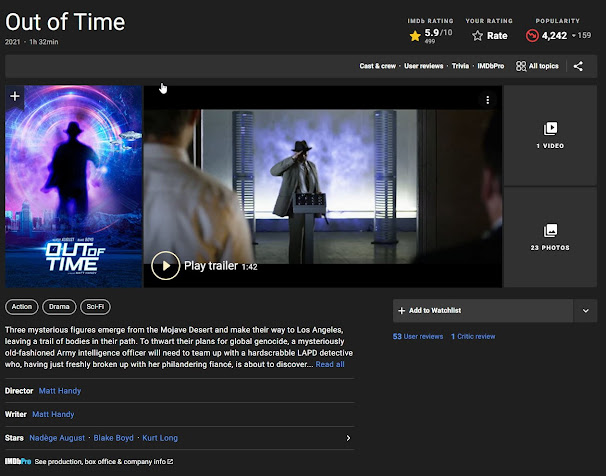Open User reviews in top bar
This screenshot has width=606, height=476.
click(x=424, y=66)
